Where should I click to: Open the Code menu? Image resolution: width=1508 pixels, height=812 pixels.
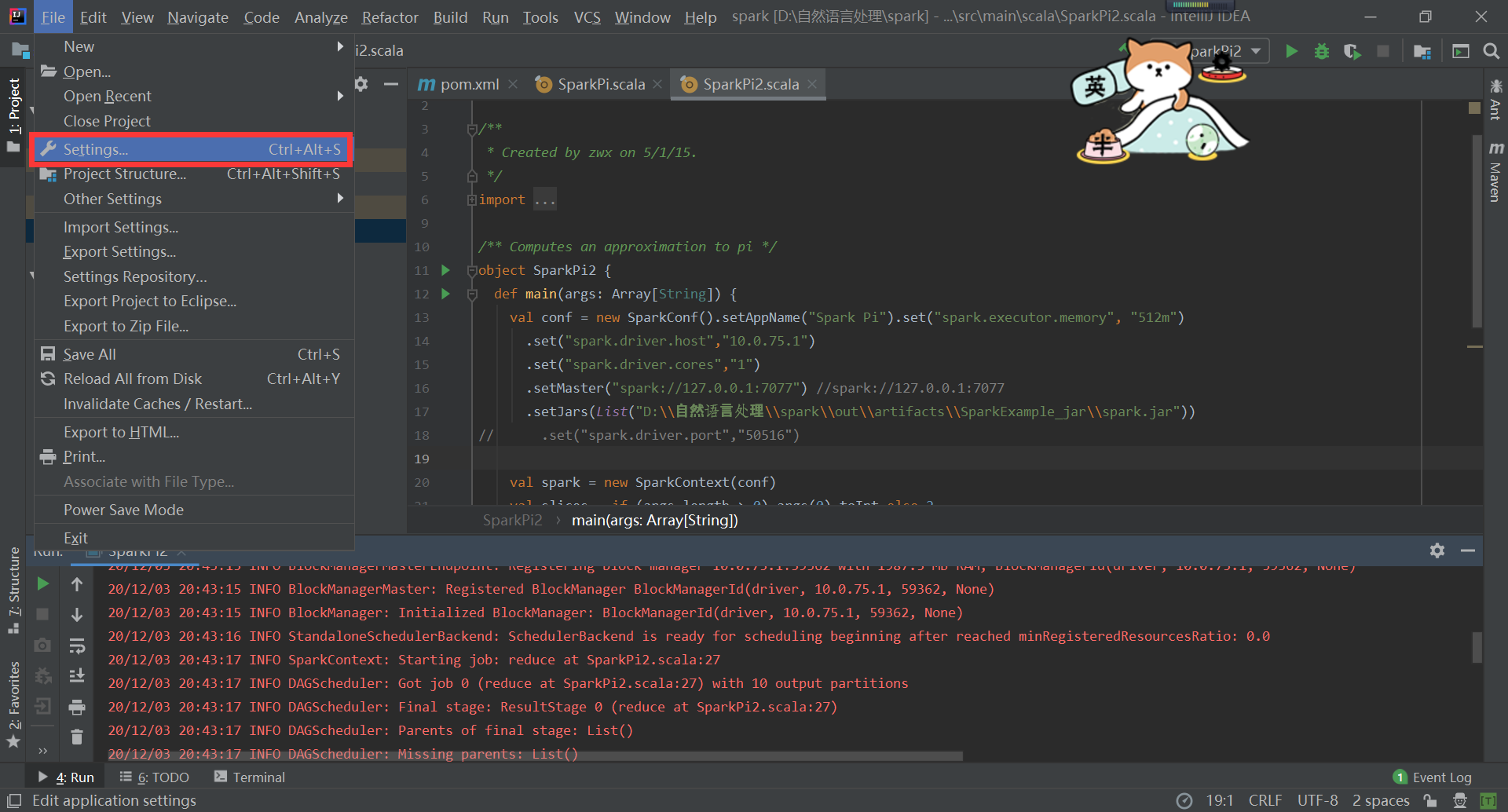262,17
